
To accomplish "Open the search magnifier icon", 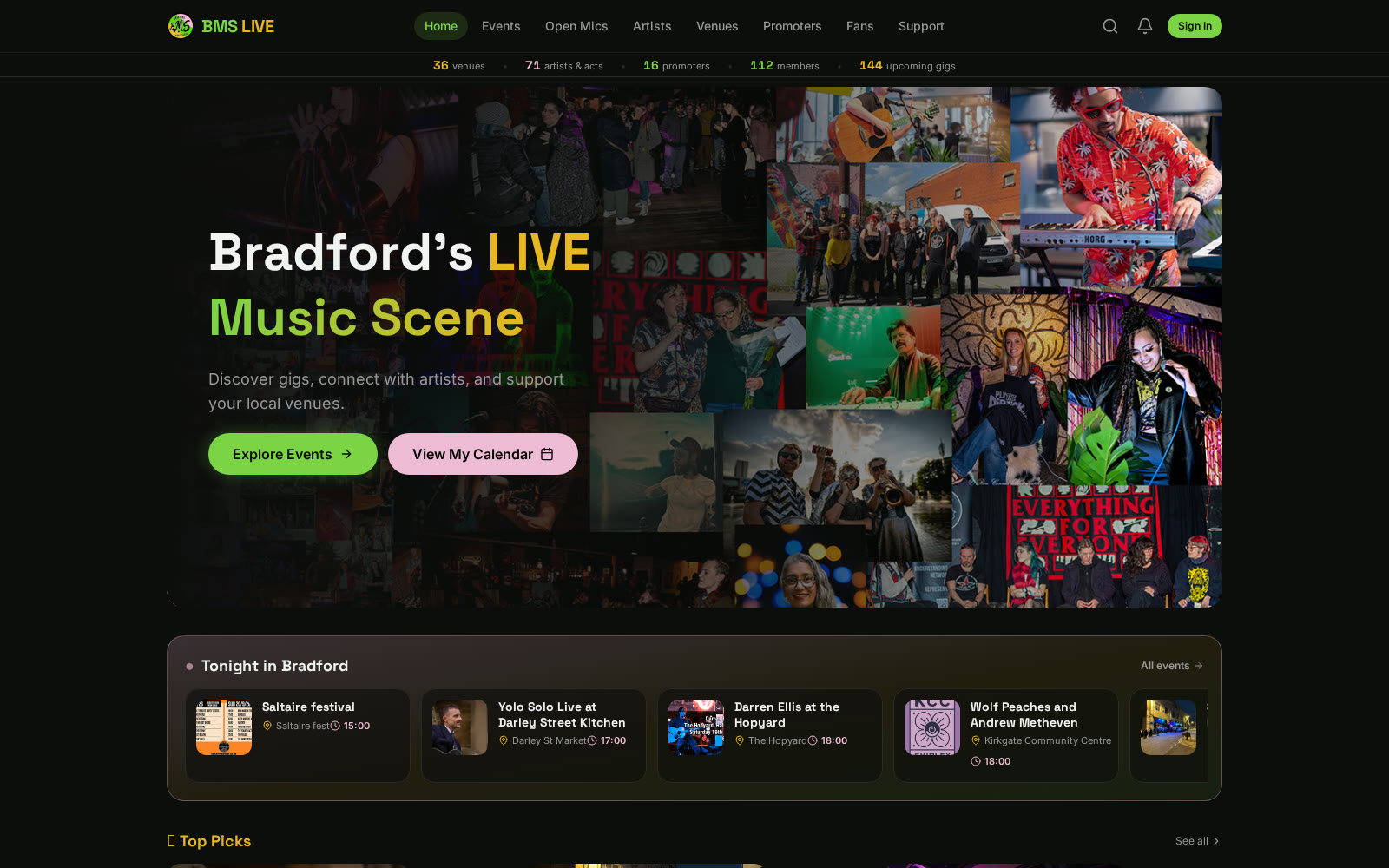I will click(x=1109, y=26).
